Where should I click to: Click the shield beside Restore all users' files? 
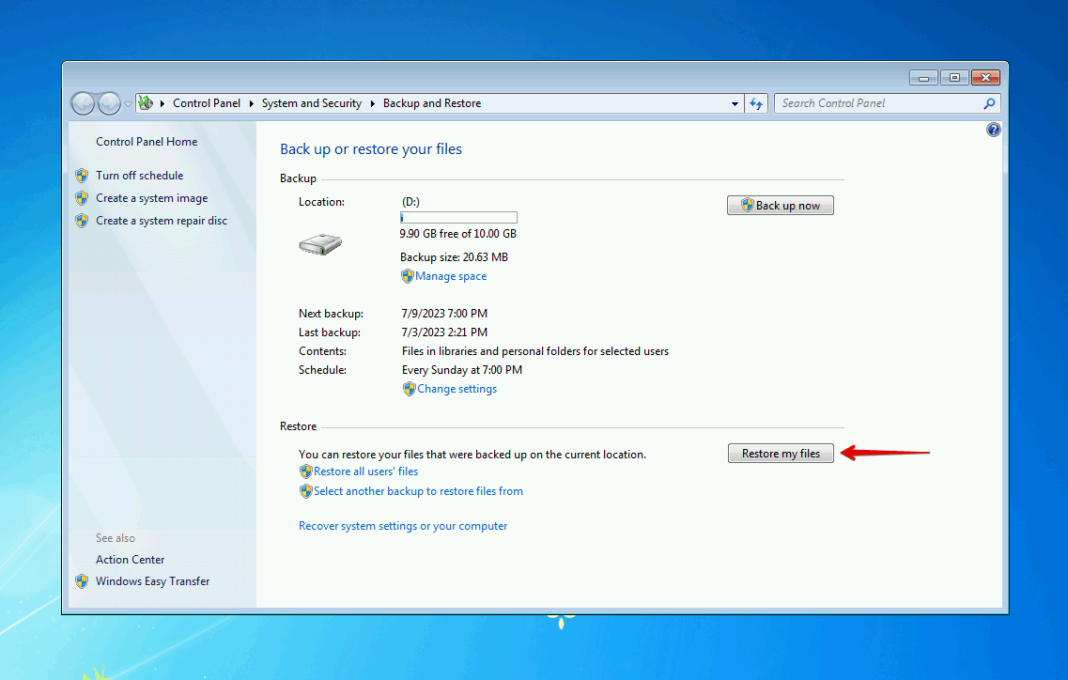point(306,471)
